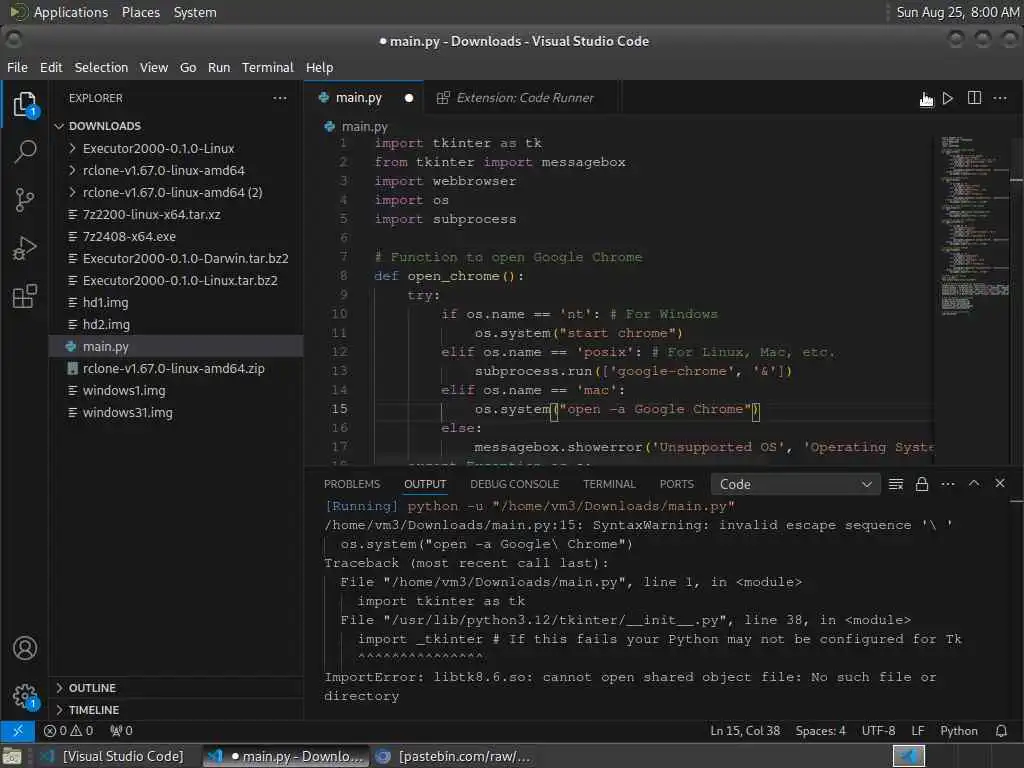Open the Run menu
The width and height of the screenshot is (1024, 768).
[x=219, y=67]
